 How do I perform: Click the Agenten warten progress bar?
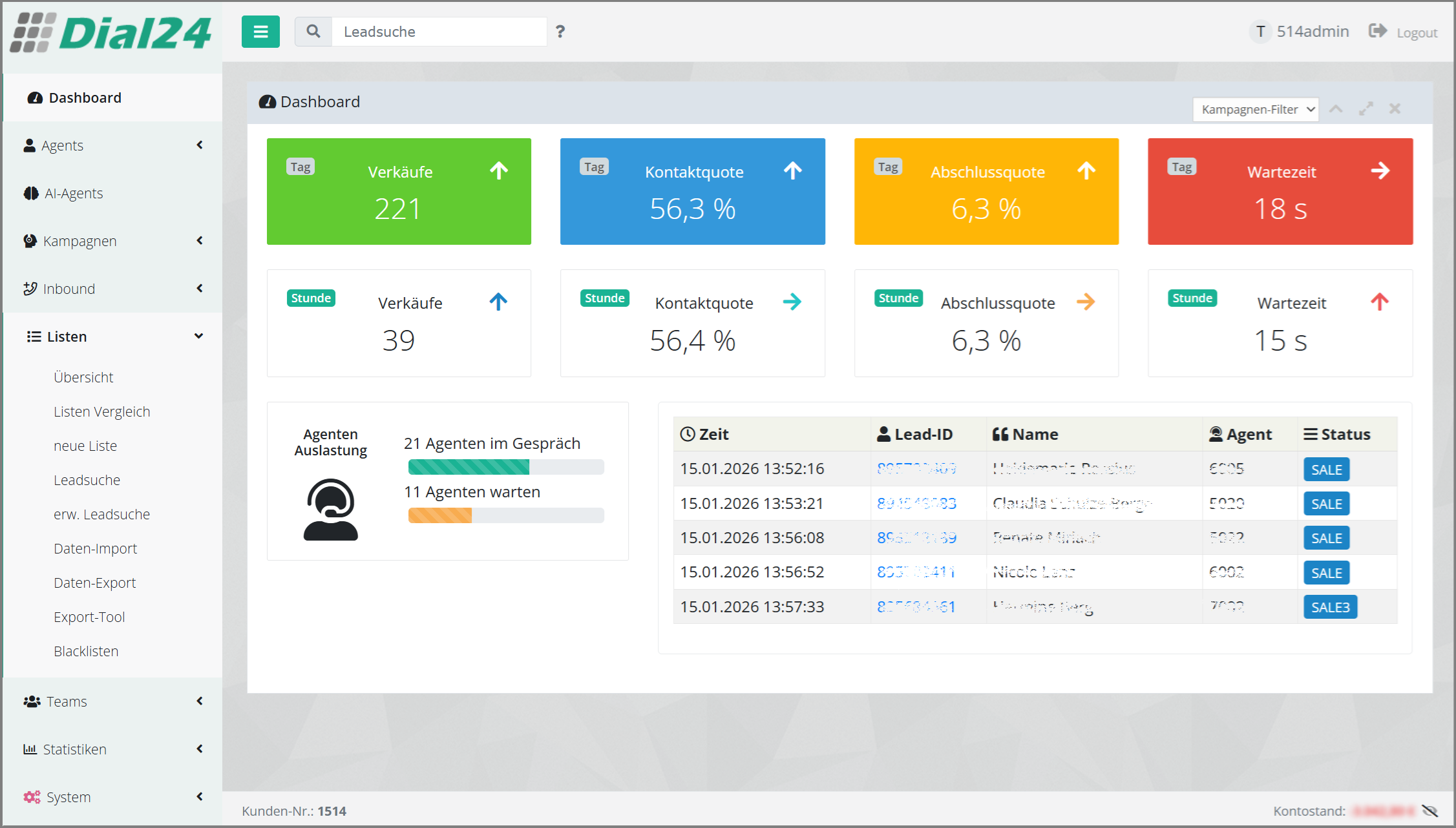(505, 515)
